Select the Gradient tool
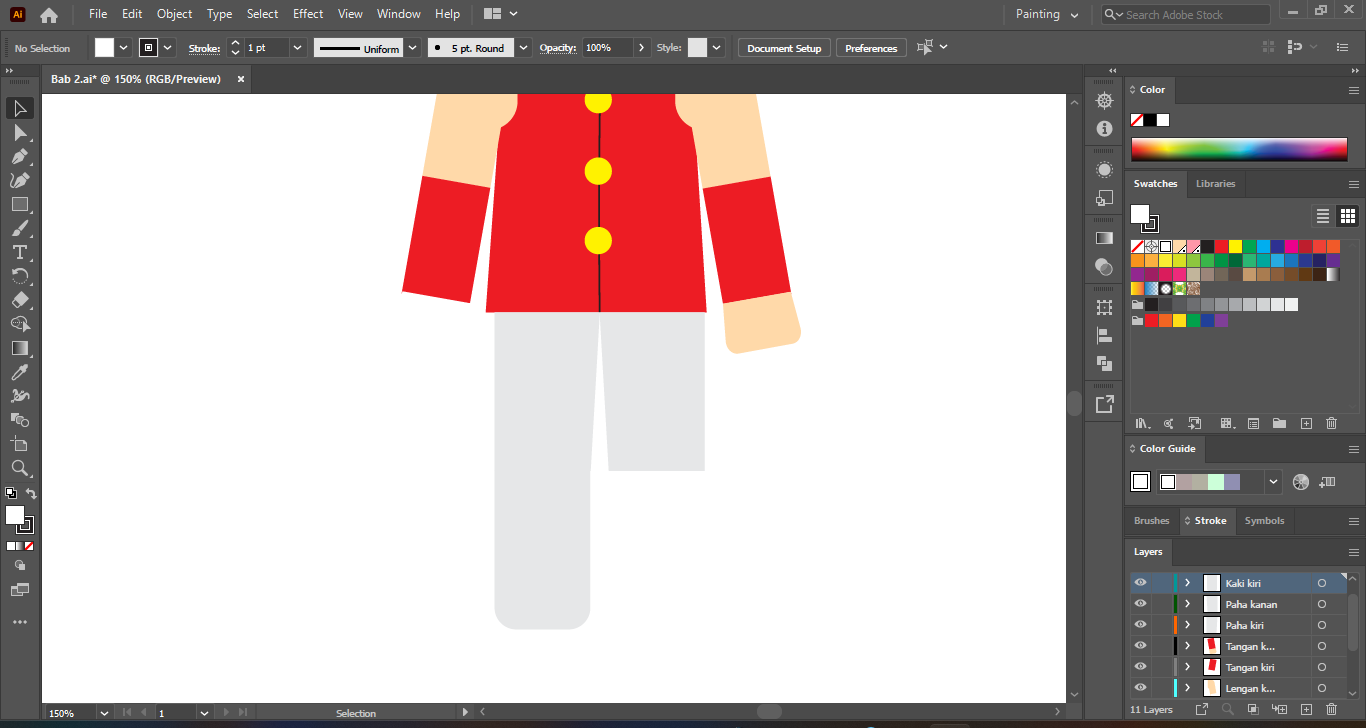Image resolution: width=1366 pixels, height=728 pixels. 19,348
